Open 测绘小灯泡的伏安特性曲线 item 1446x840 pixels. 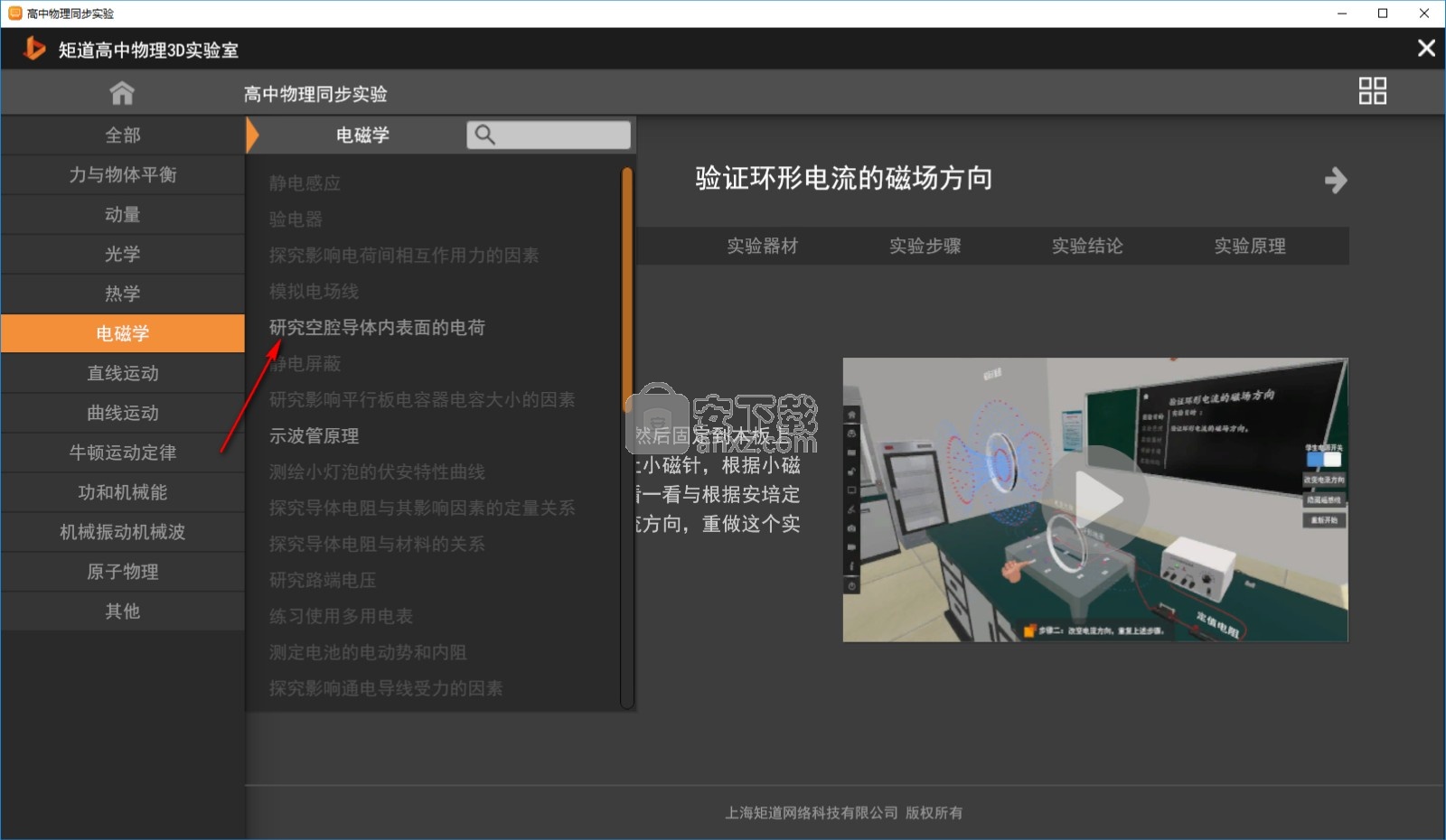pos(377,471)
